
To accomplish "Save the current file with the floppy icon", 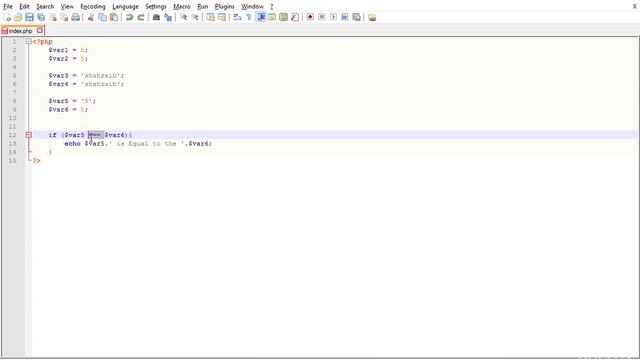I will tap(29, 17).
